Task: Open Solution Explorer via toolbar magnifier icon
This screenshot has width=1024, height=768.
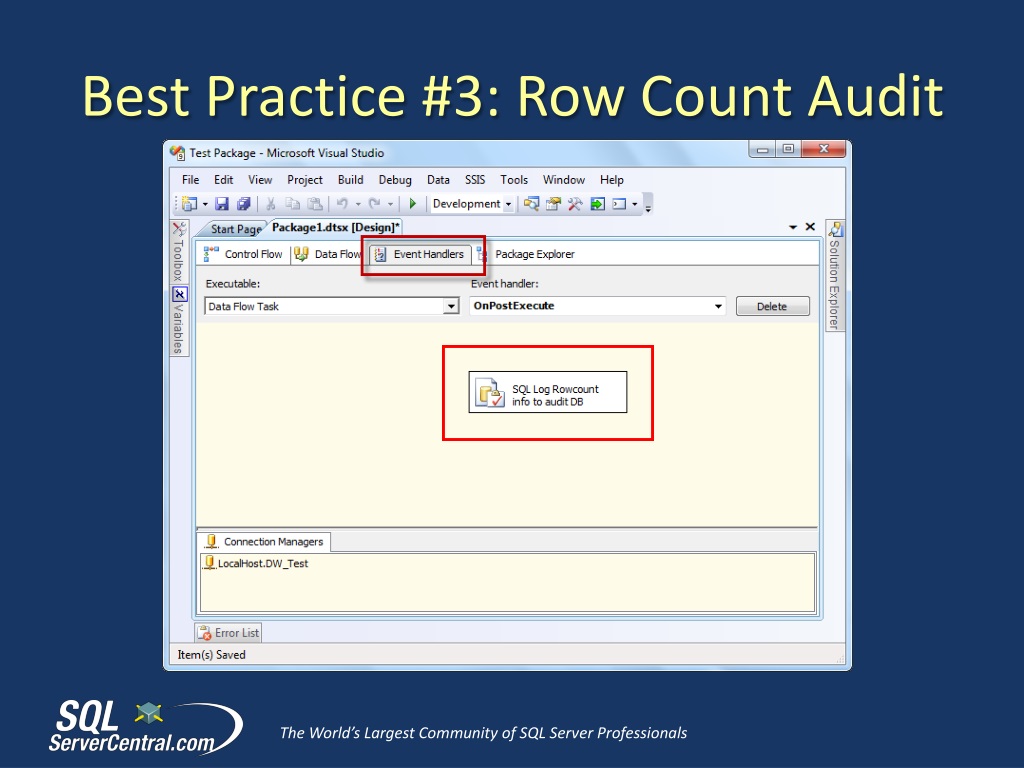Action: [532, 204]
